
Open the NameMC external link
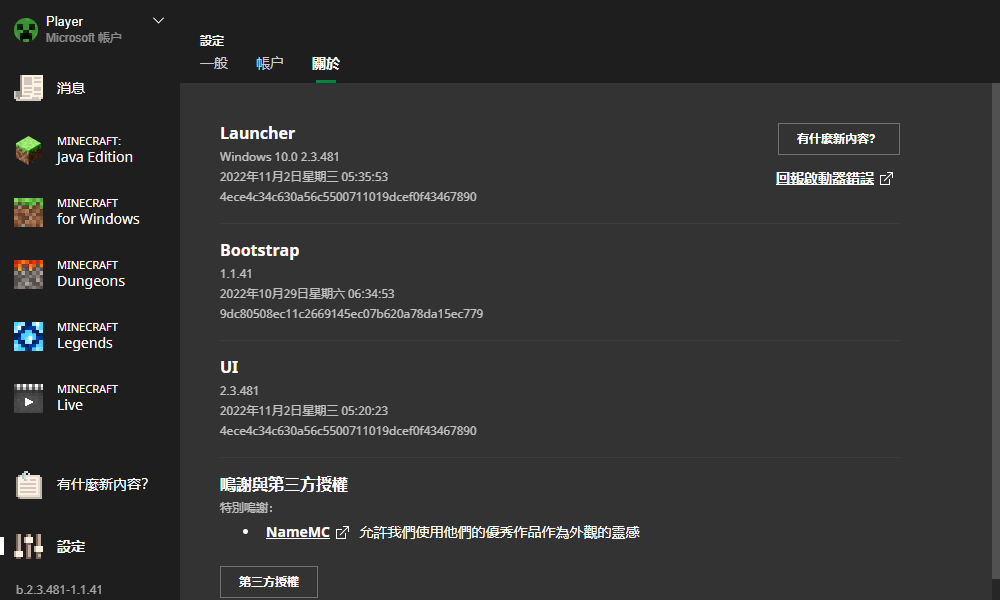[298, 532]
